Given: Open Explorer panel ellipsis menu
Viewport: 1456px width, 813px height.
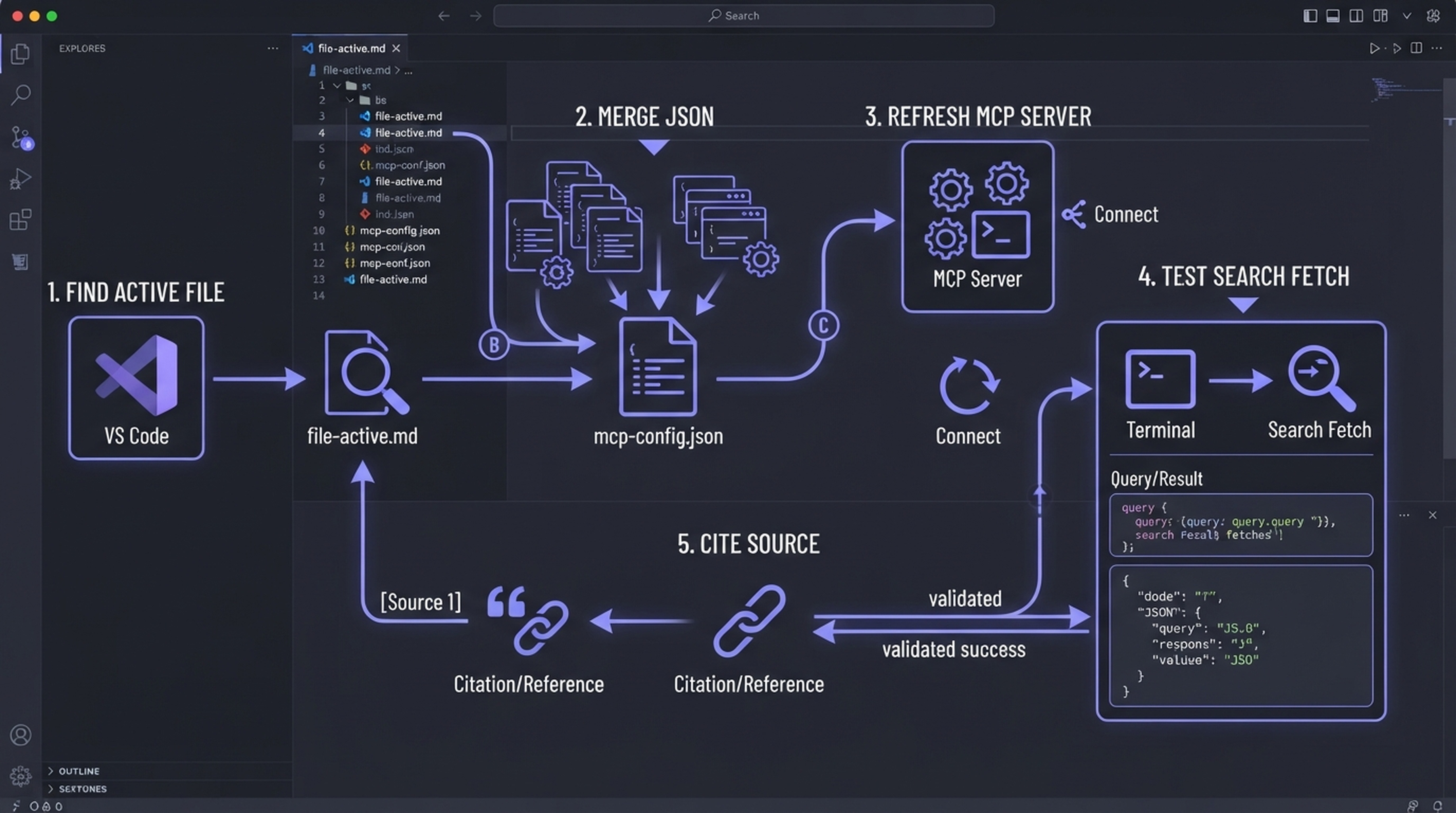Looking at the screenshot, I should [273, 48].
